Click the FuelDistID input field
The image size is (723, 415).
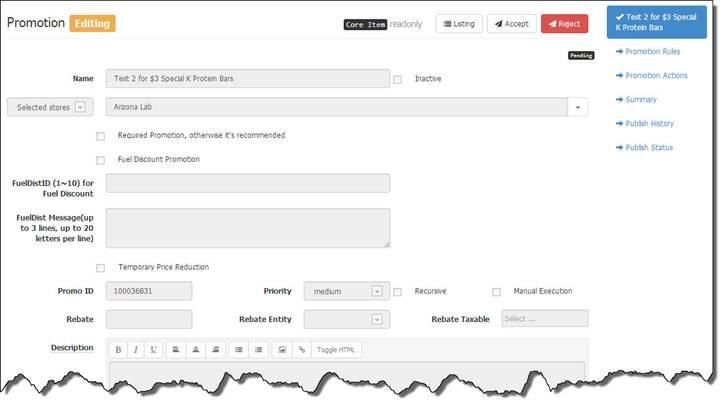(x=247, y=183)
